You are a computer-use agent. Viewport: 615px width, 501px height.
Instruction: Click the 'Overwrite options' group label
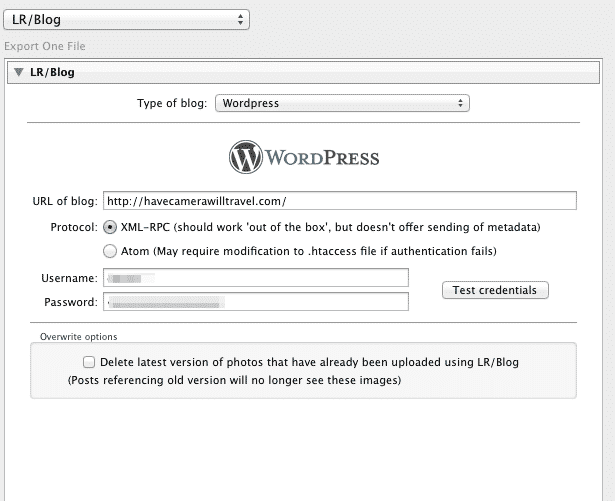click(78, 337)
